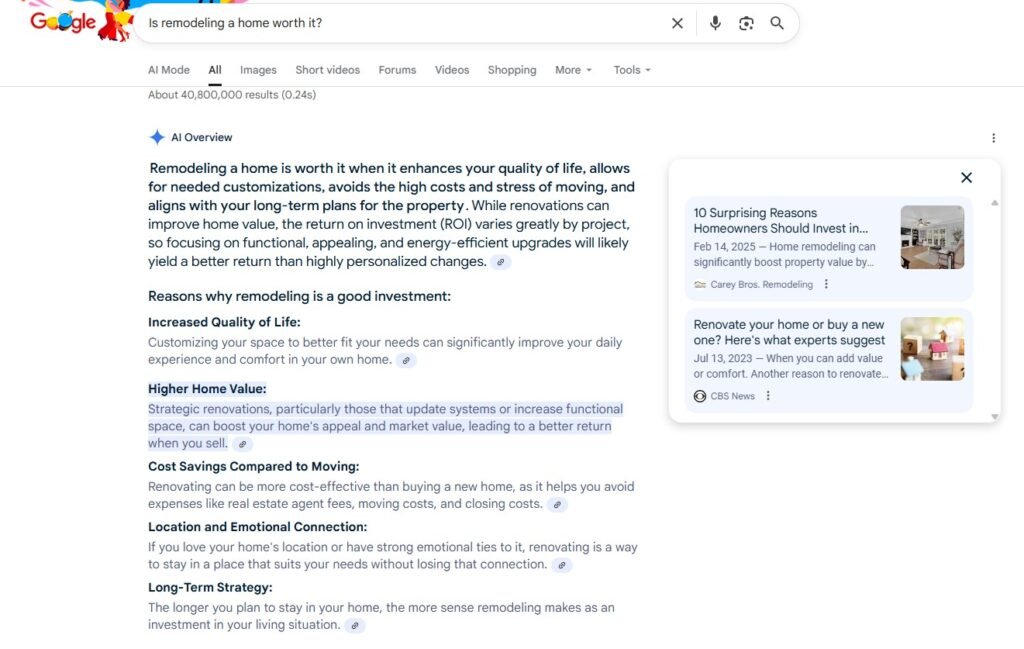Open CBS 'Renovate your home or buy' article
1024x649 pixels.
tap(789, 332)
